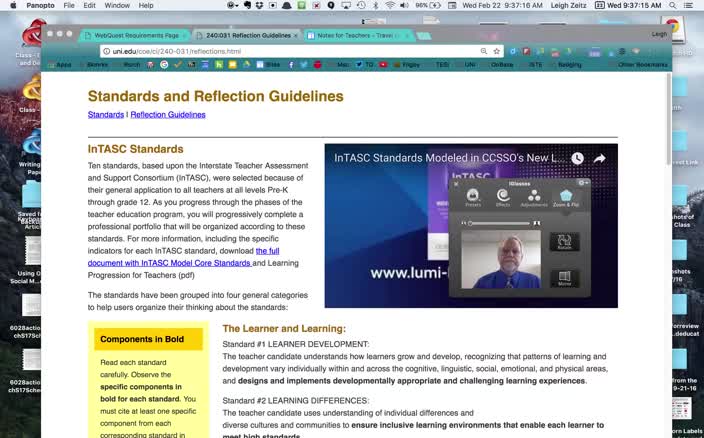
Task: Click the webcam preview in iGlasses
Action: 501,259
